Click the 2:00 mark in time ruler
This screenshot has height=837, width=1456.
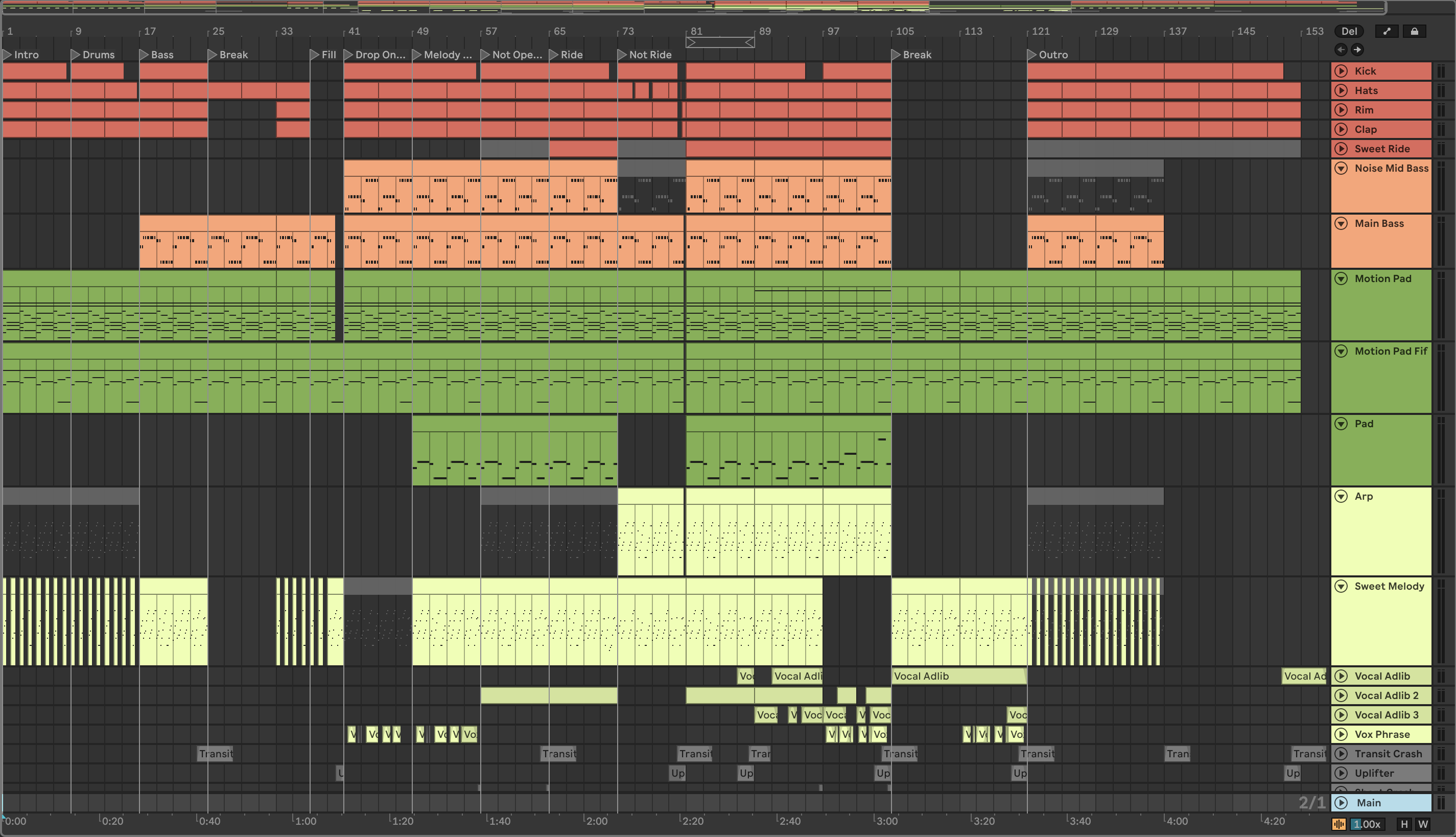coord(596,821)
